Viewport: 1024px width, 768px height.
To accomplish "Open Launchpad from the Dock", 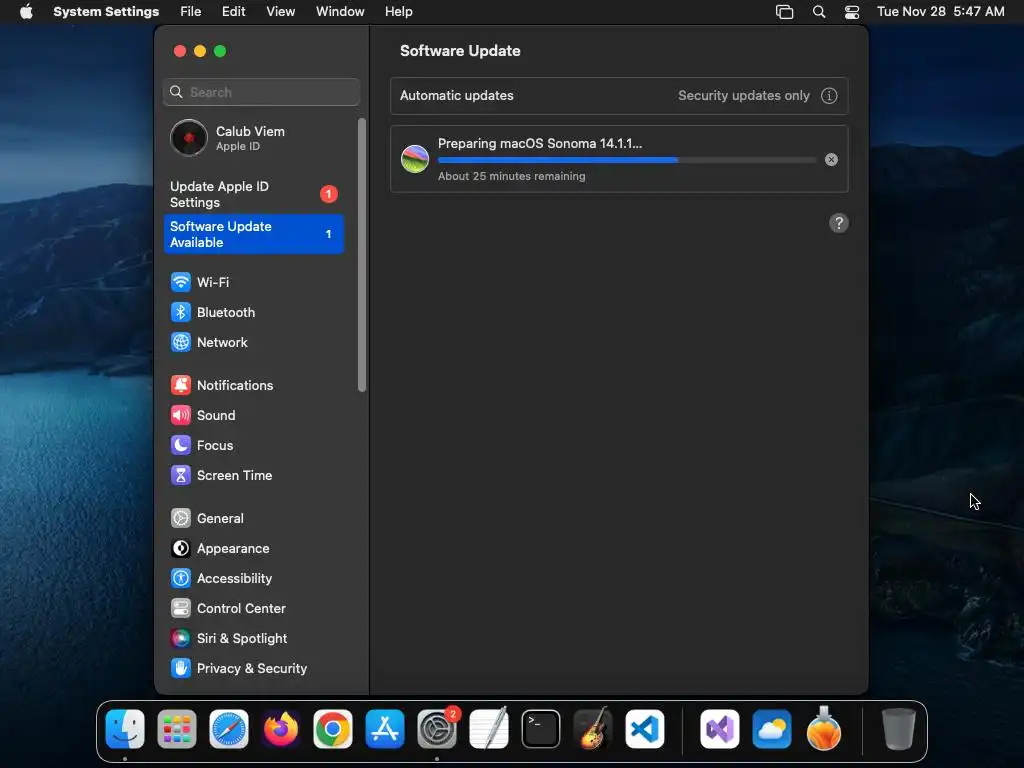I will 177,729.
